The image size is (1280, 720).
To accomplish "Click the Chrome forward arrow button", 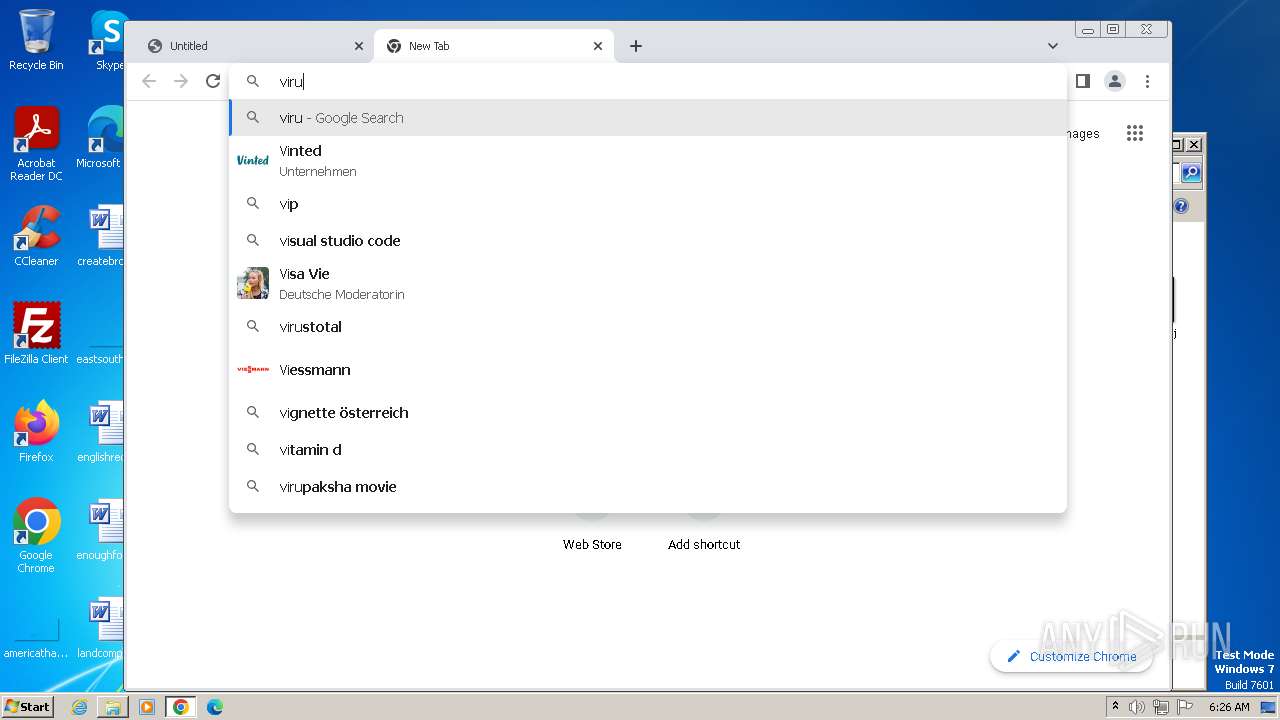I will click(181, 81).
